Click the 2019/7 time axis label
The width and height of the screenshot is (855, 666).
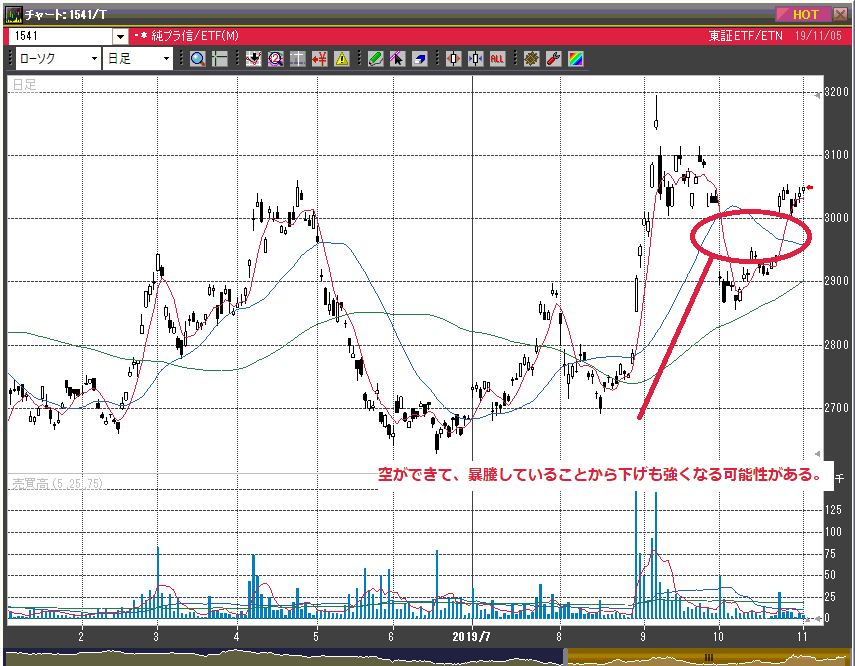click(x=472, y=637)
